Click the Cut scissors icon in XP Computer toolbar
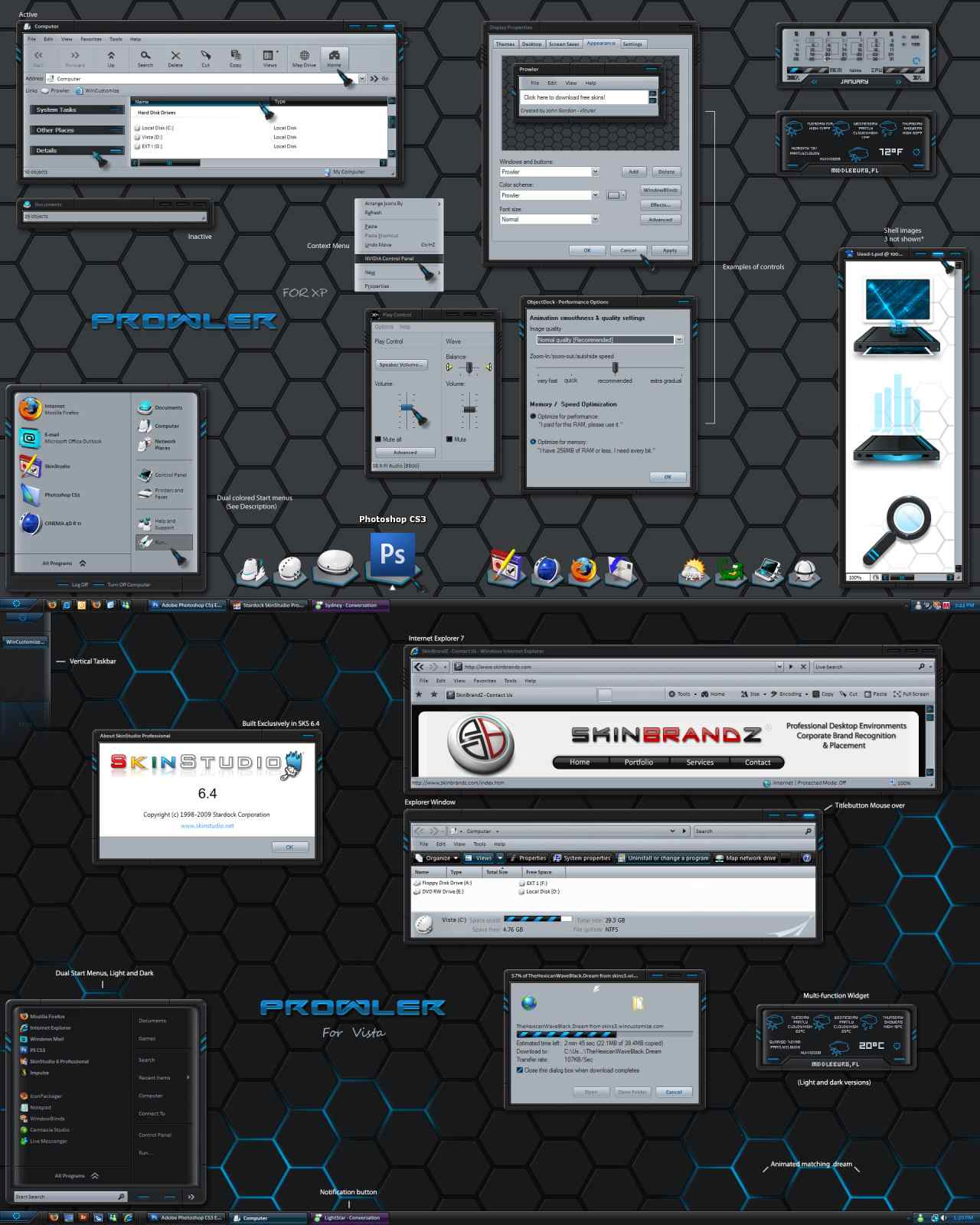Screen dimensions: 980x1225 [x=205, y=55]
